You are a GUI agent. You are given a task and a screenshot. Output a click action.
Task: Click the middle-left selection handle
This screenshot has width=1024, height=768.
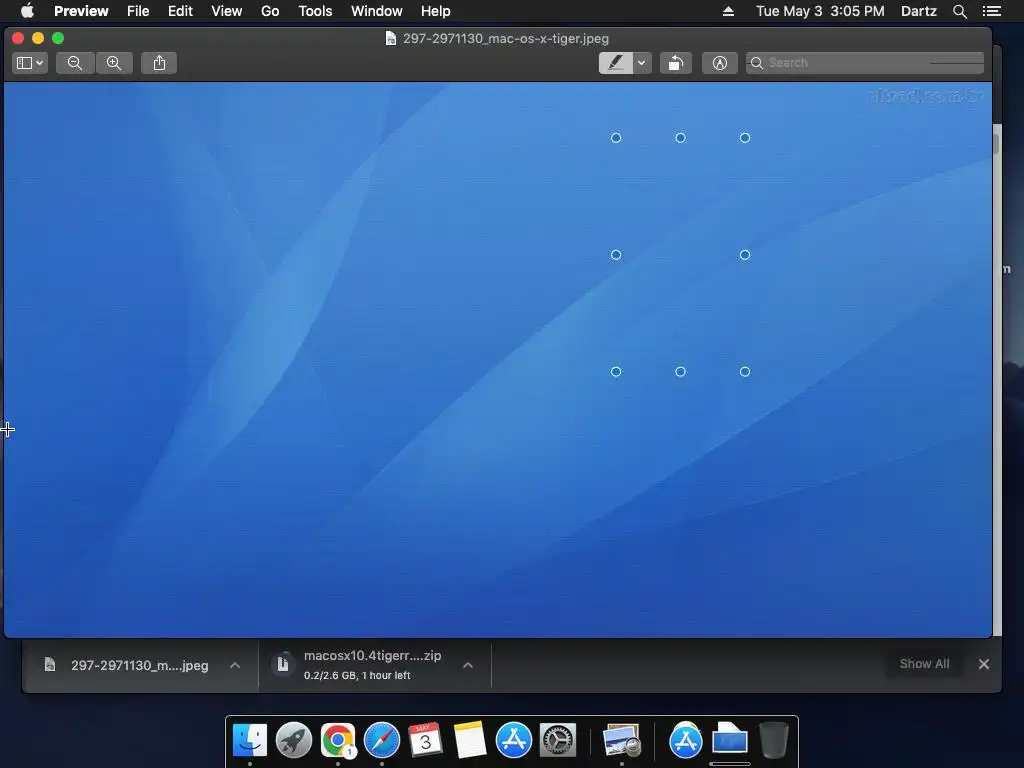(x=616, y=255)
